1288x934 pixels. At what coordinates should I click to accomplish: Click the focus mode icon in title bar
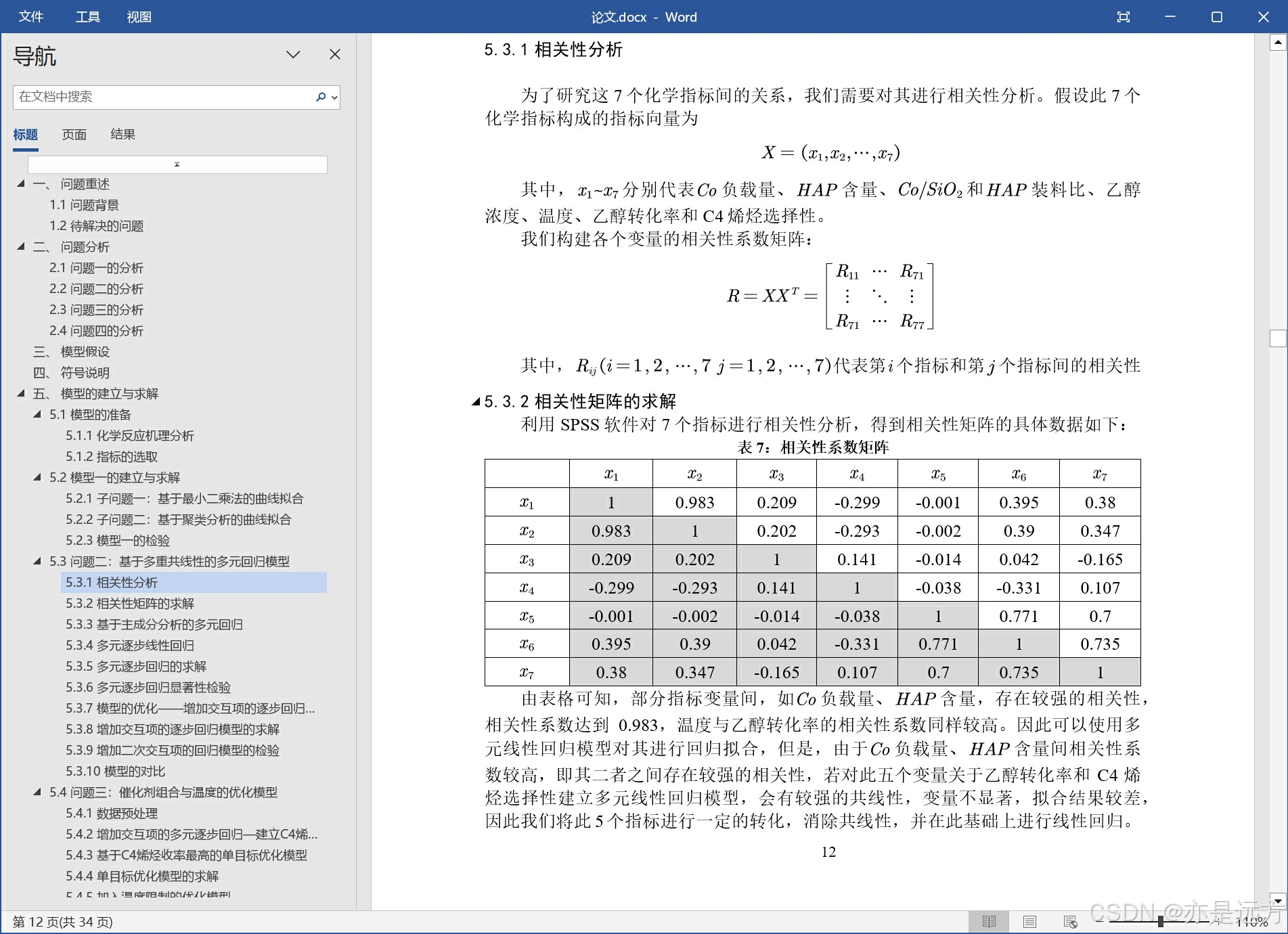point(1124,17)
